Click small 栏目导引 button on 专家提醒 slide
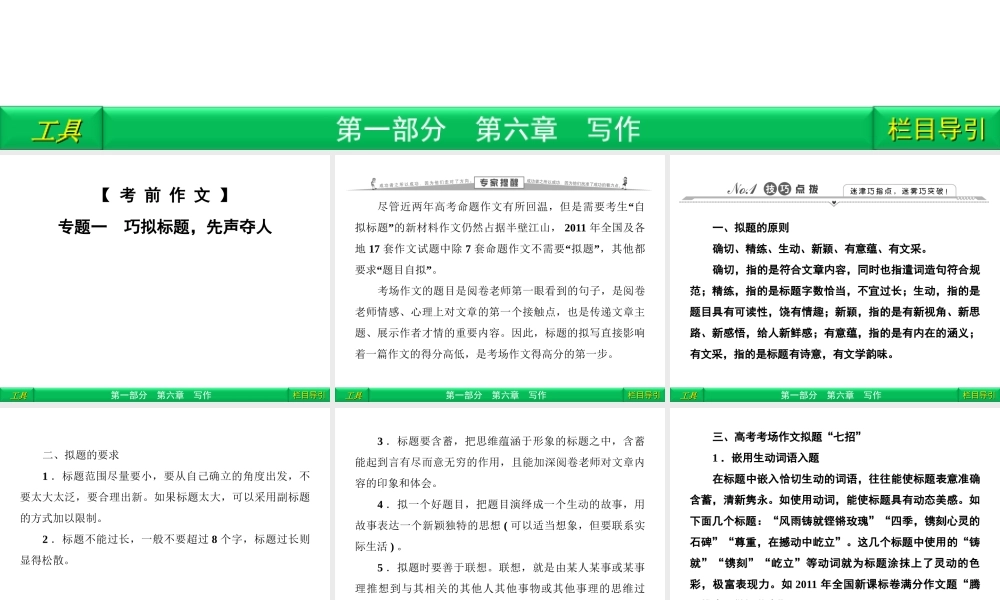 click(x=643, y=395)
